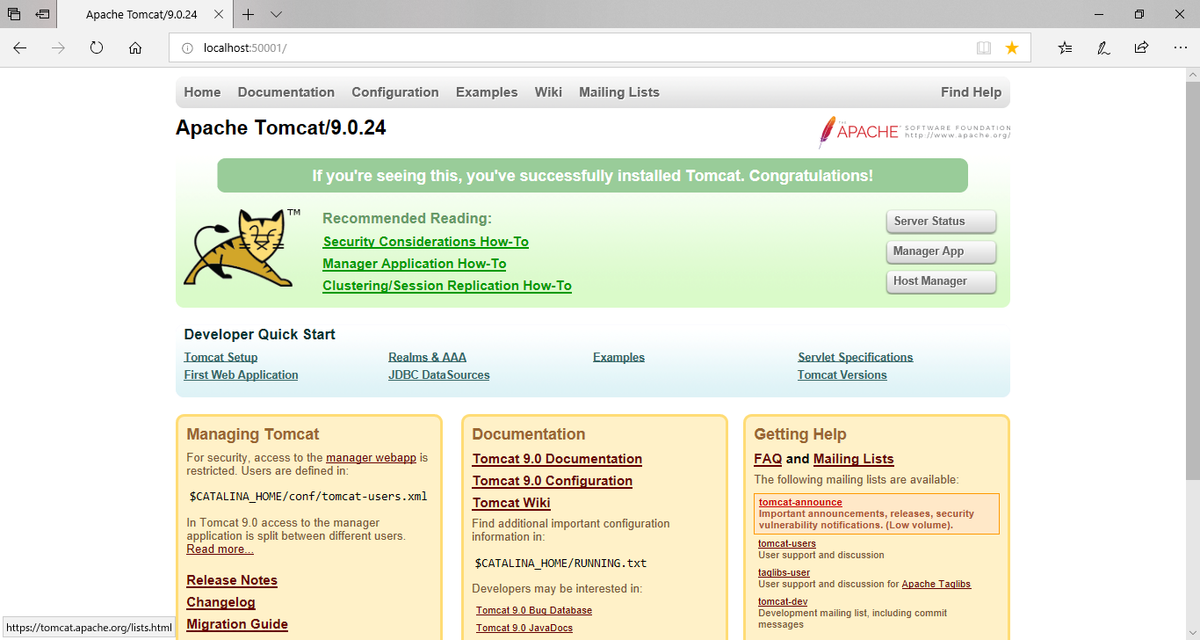The width and height of the screenshot is (1200, 640).
Task: Share this page using share icon
Action: (1141, 47)
